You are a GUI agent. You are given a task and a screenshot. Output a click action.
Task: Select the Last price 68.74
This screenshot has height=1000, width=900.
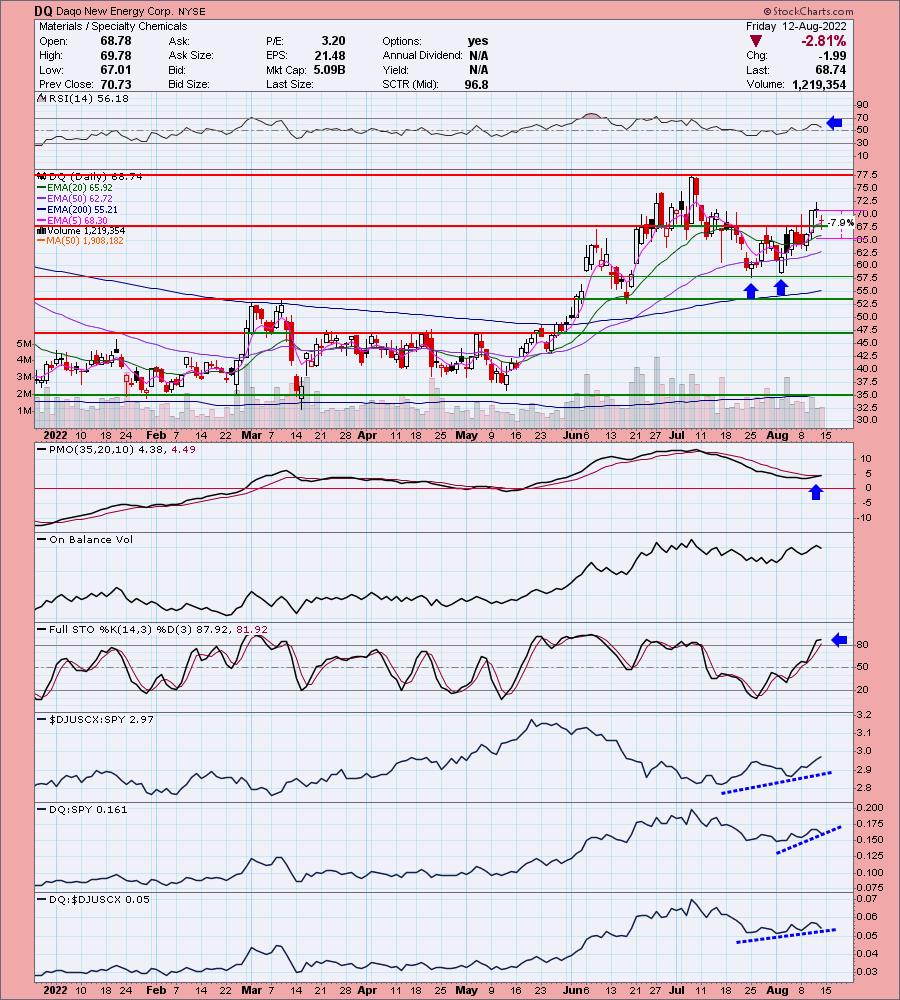pyautogui.click(x=831, y=70)
